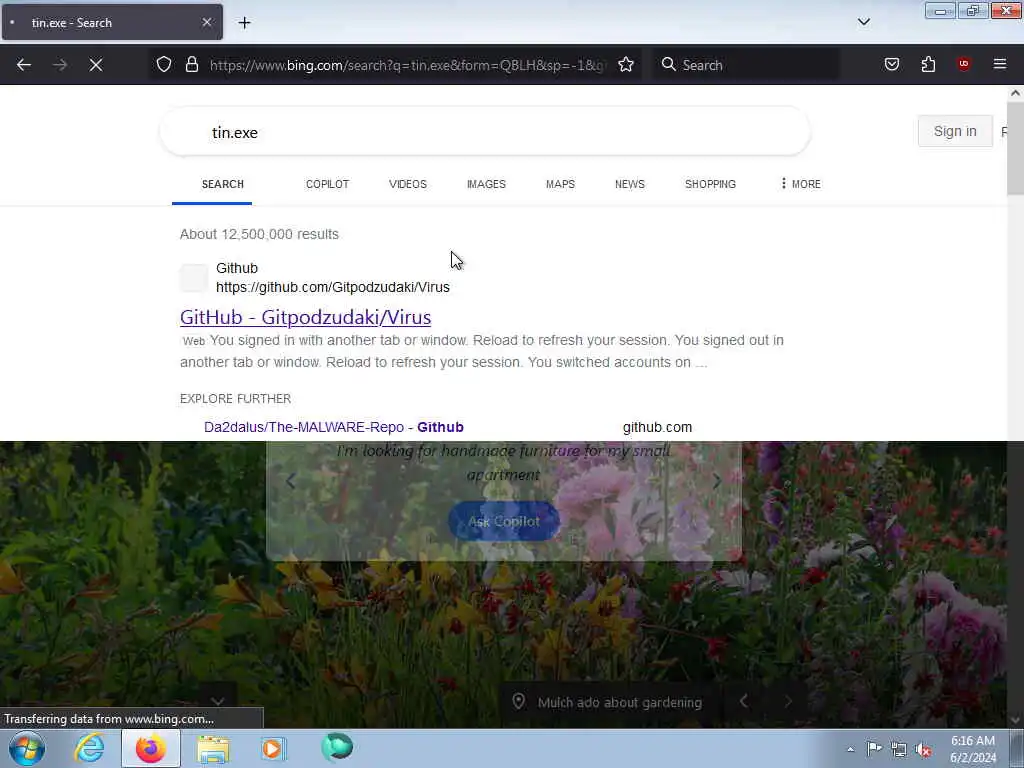Show previous background image arrow
1024x768 pixels.
[x=743, y=701]
